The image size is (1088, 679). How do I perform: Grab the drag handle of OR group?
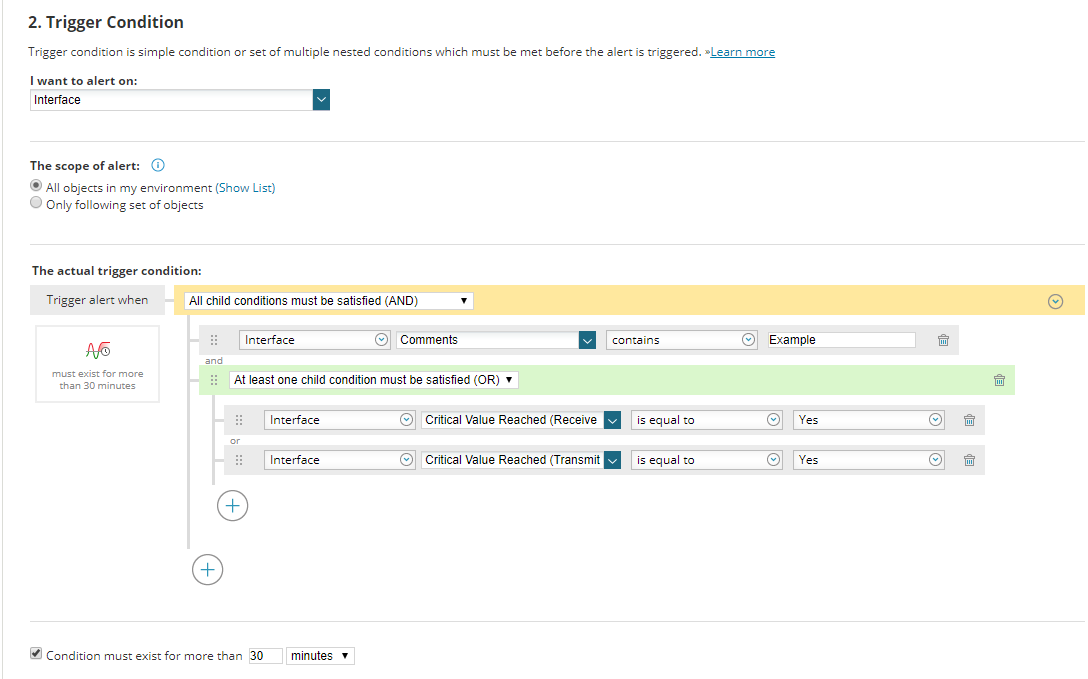tap(214, 380)
